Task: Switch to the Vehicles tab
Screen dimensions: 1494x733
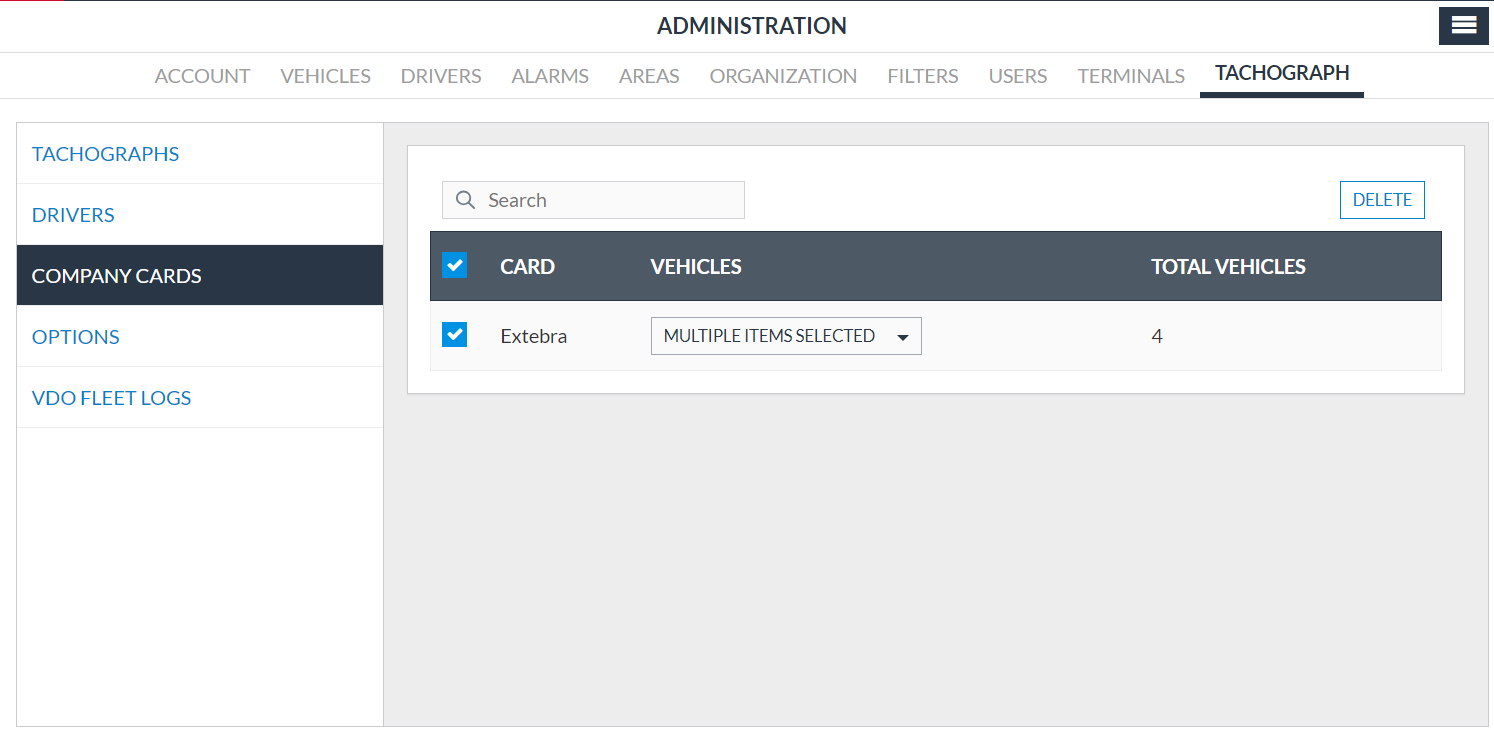Action: click(325, 76)
